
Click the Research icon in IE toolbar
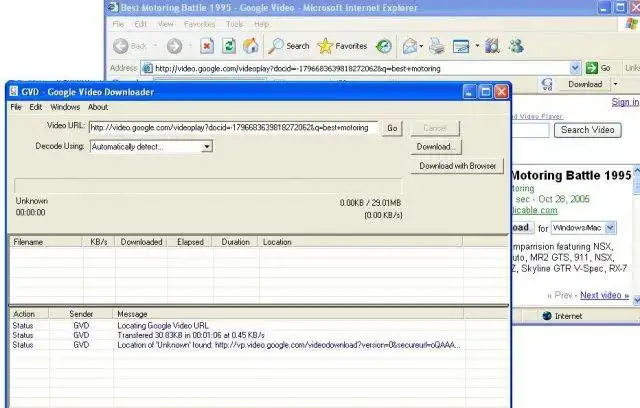click(492, 46)
